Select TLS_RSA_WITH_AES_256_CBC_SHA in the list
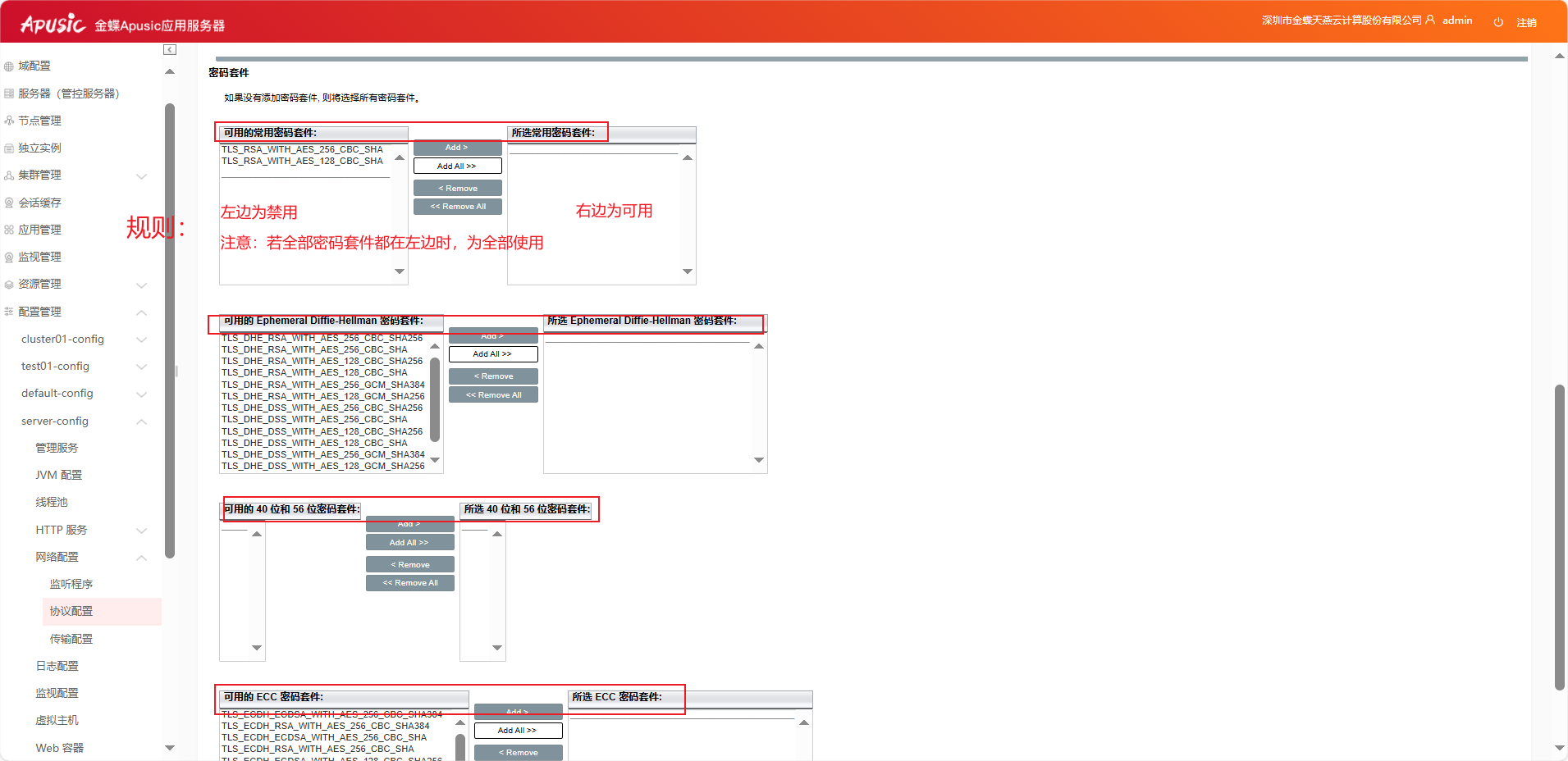This screenshot has height=761, width=1568. 302,149
